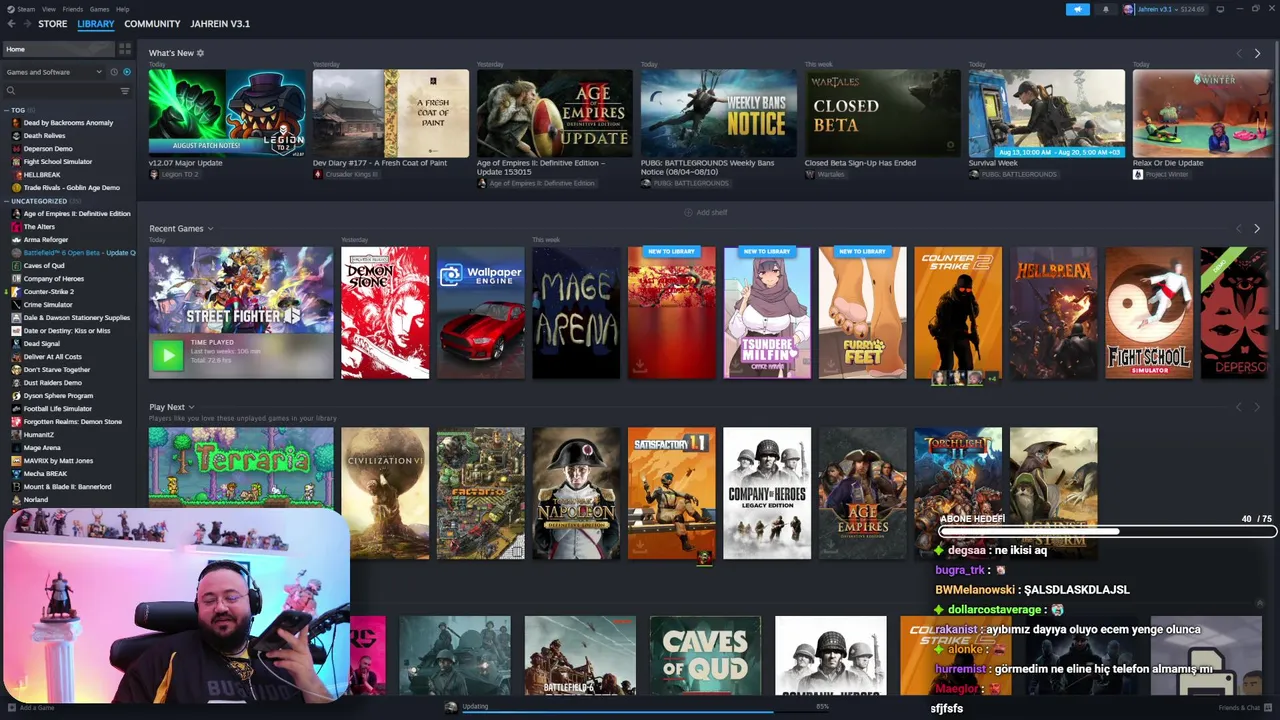
Task: Open the View menu
Action: pos(48,9)
